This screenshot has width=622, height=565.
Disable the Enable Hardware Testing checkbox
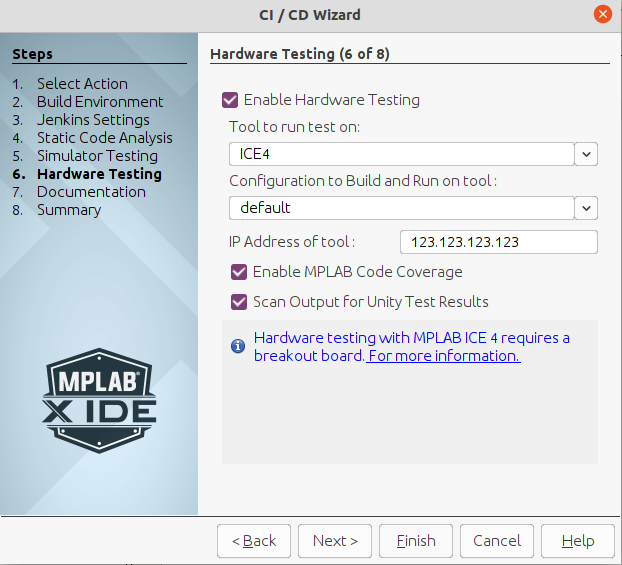click(x=231, y=100)
